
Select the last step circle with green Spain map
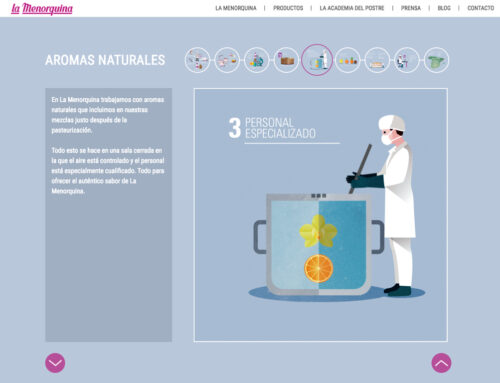(x=436, y=60)
